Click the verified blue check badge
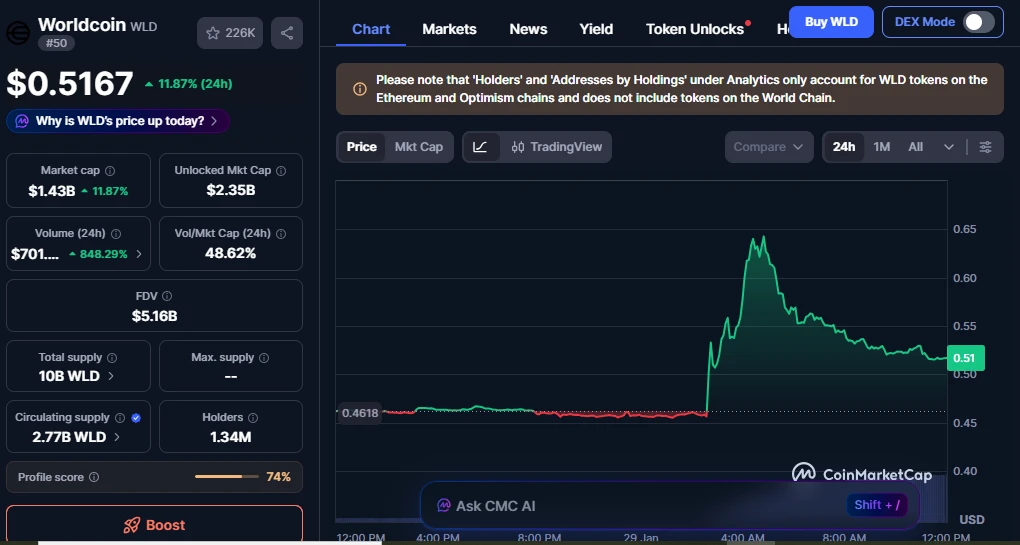 (x=136, y=418)
